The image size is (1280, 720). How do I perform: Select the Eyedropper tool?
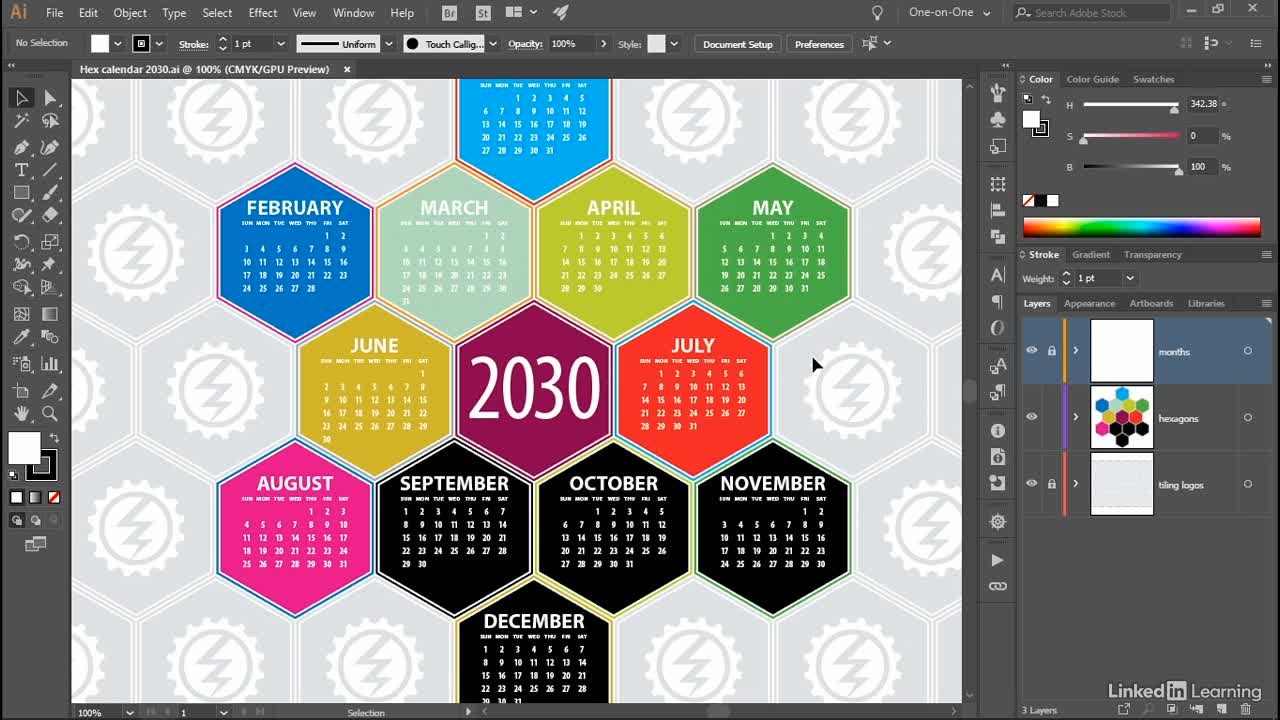(x=21, y=337)
